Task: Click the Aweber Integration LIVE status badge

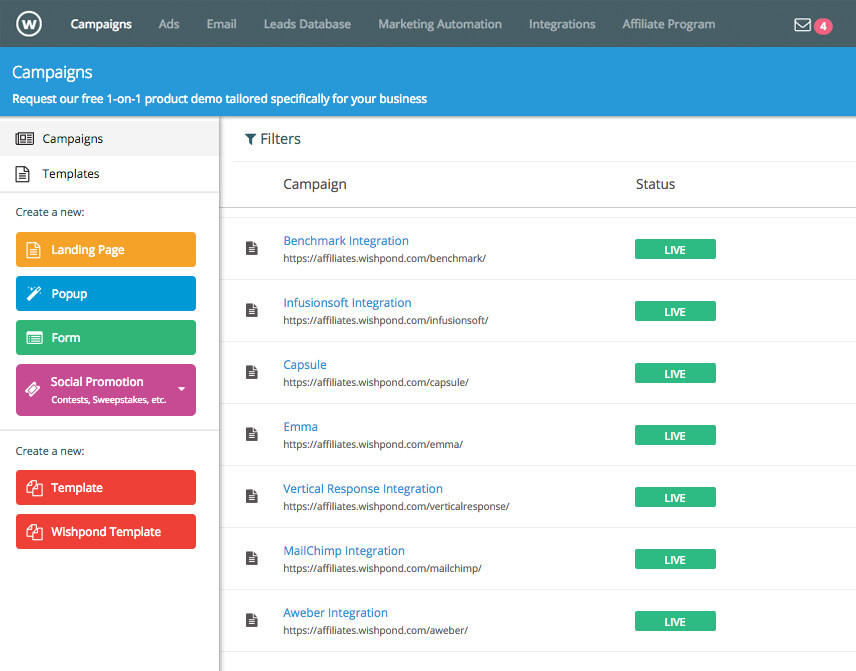Action: [x=675, y=621]
